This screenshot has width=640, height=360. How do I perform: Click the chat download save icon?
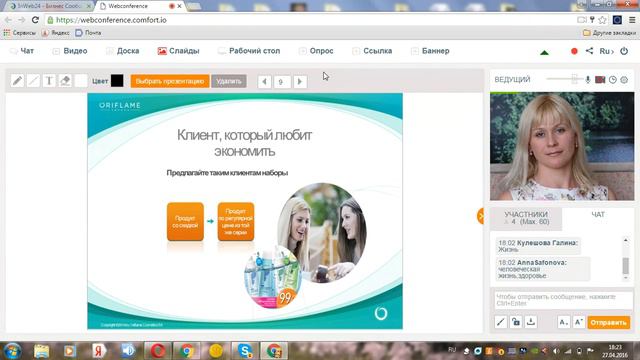point(531,322)
